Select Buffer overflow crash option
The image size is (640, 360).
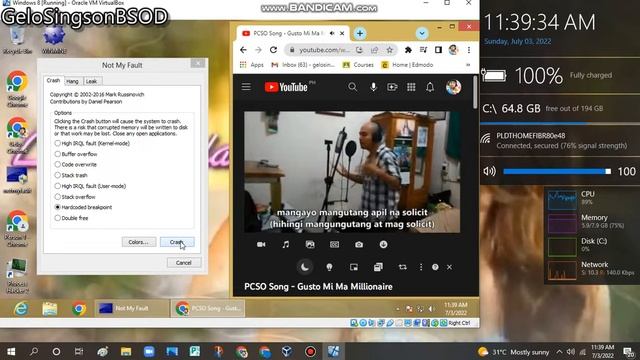click(76, 154)
